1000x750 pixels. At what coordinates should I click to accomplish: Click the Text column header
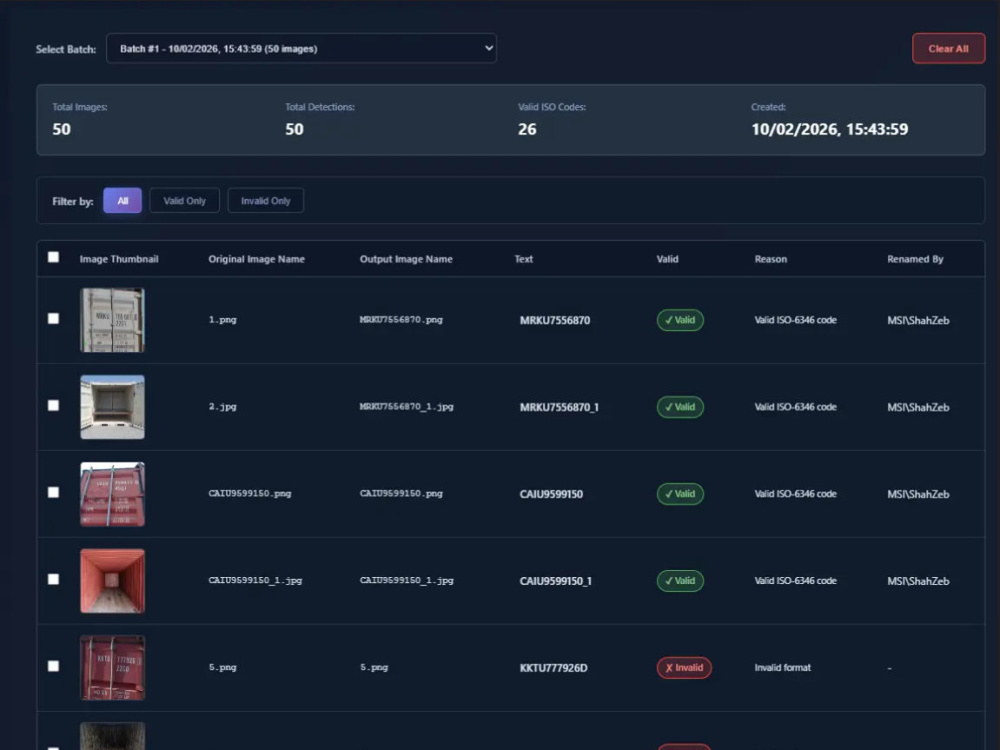click(x=524, y=259)
